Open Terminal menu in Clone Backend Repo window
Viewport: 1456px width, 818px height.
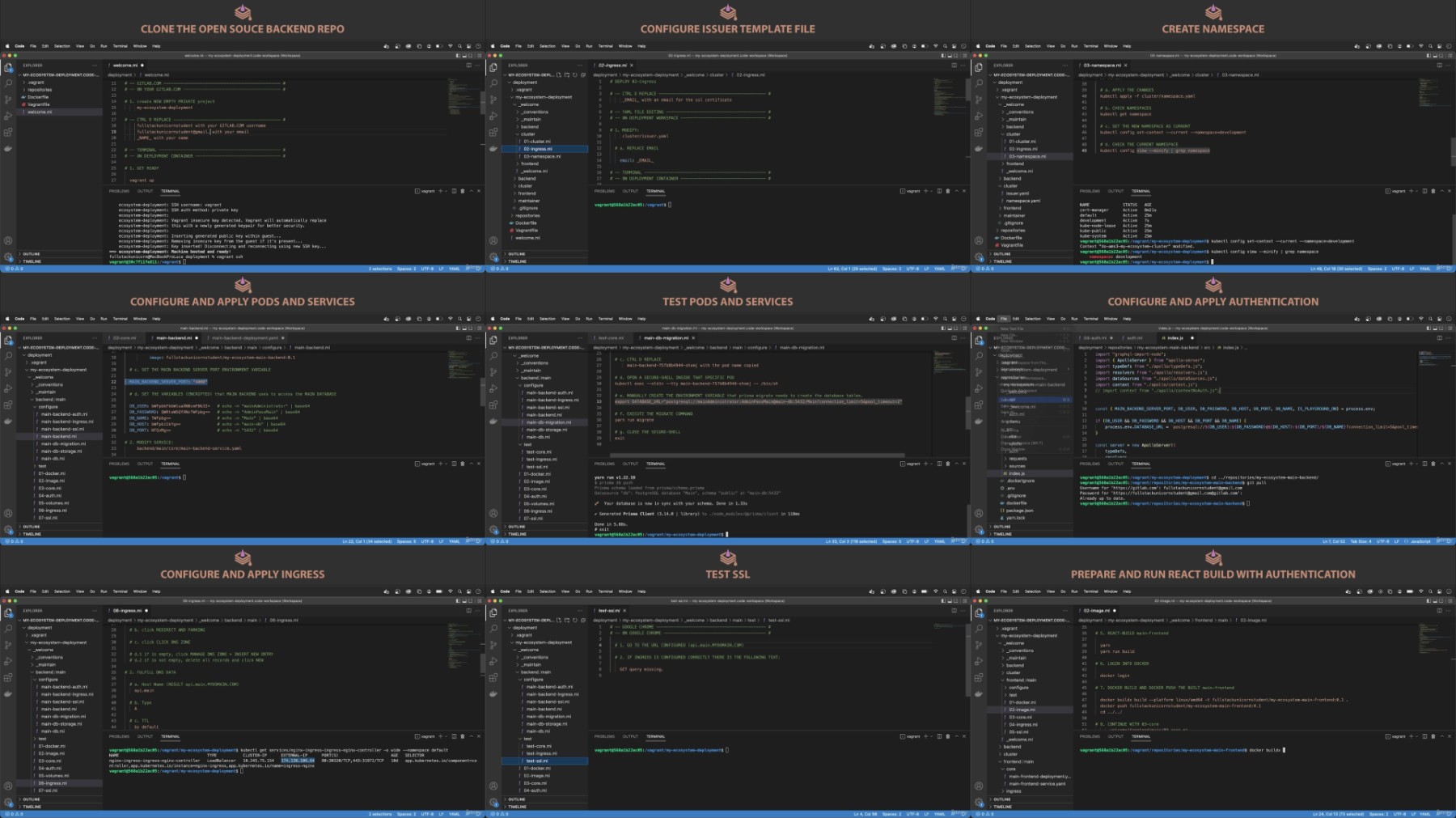tap(120, 46)
